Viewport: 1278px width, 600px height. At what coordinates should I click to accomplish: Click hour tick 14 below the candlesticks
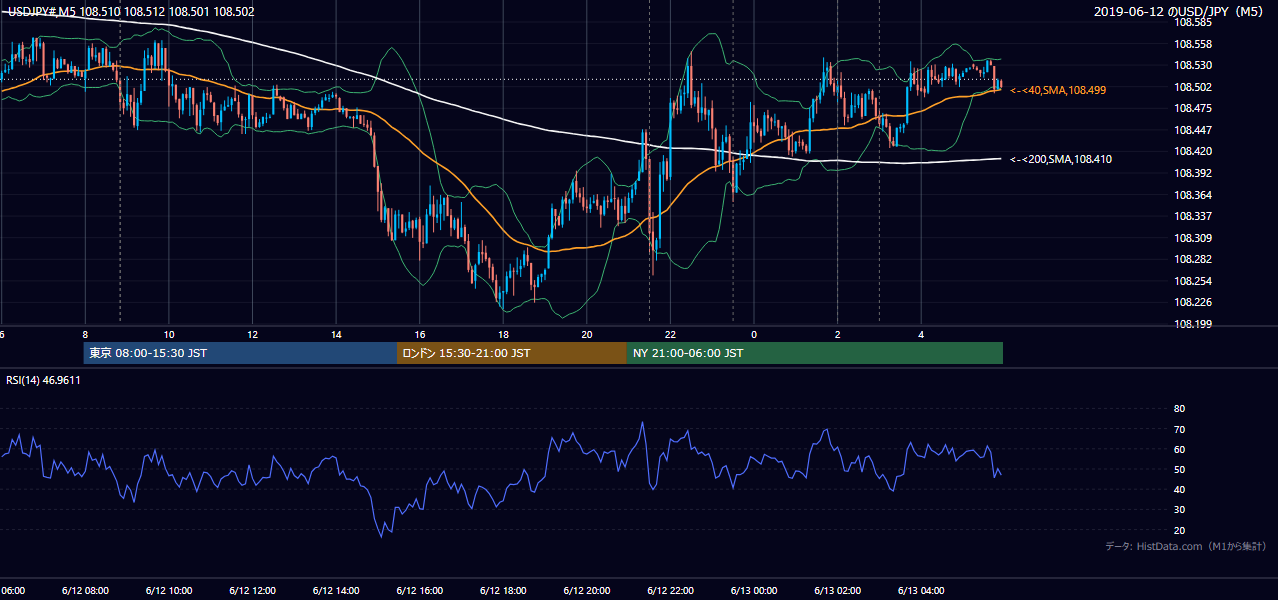336,334
